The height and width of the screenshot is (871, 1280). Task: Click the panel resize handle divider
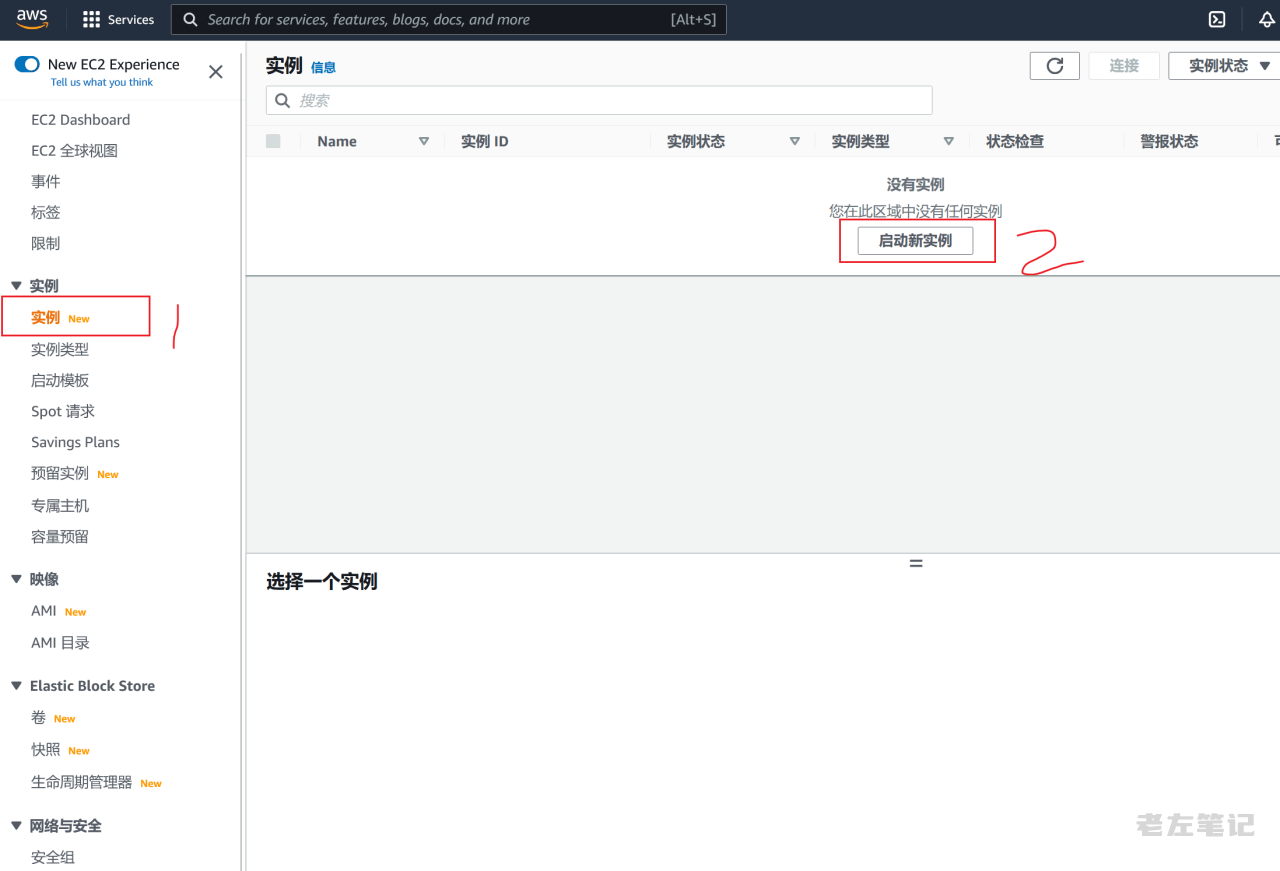tap(915, 563)
